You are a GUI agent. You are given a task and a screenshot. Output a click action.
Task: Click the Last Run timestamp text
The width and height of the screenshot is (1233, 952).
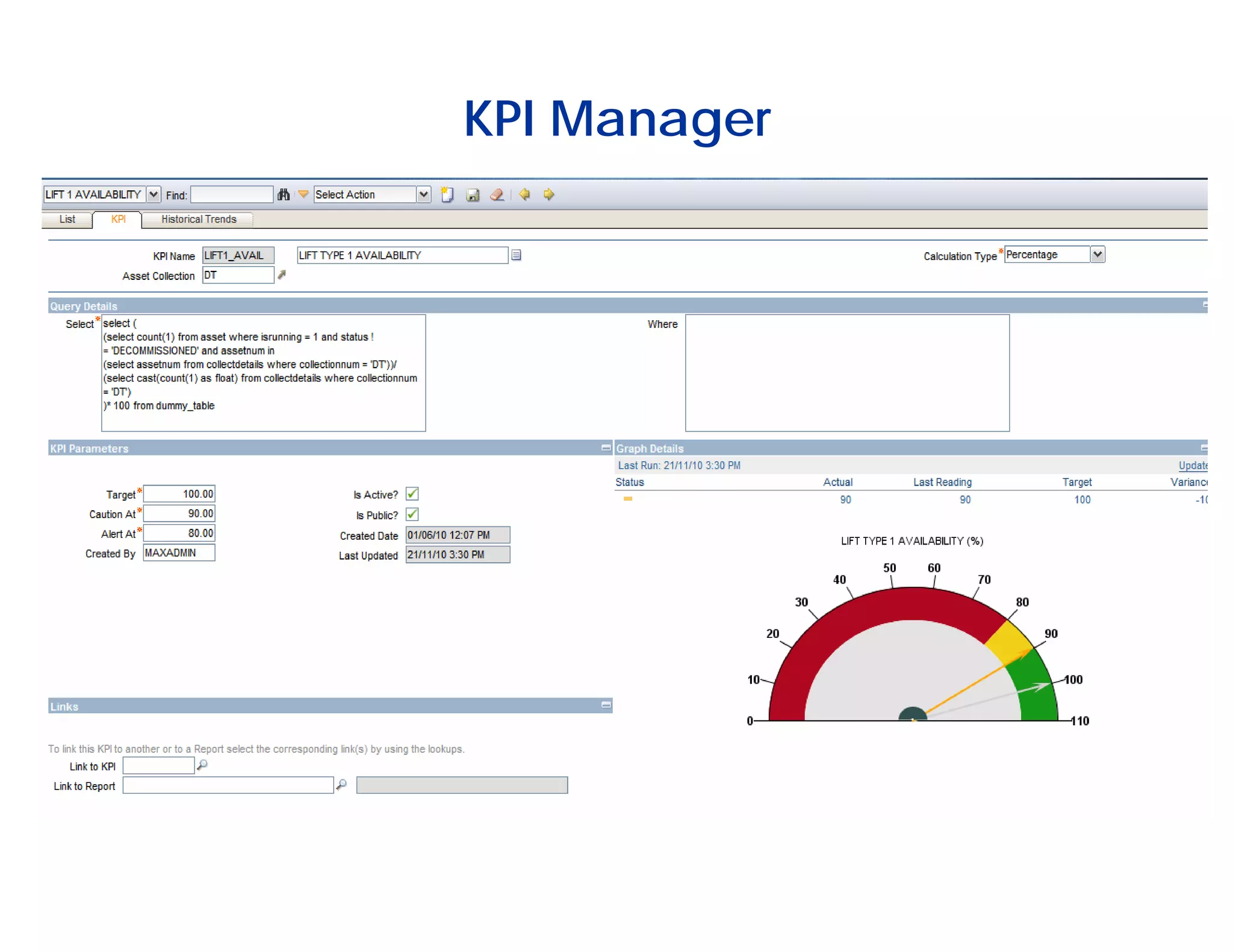pyautogui.click(x=679, y=466)
